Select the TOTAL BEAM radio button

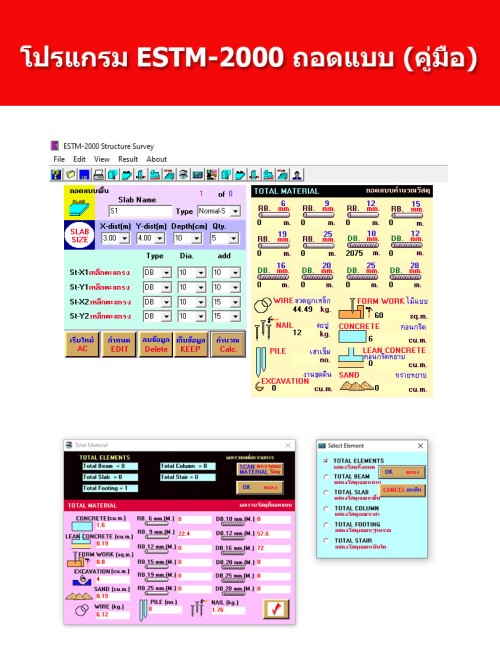[x=326, y=477]
